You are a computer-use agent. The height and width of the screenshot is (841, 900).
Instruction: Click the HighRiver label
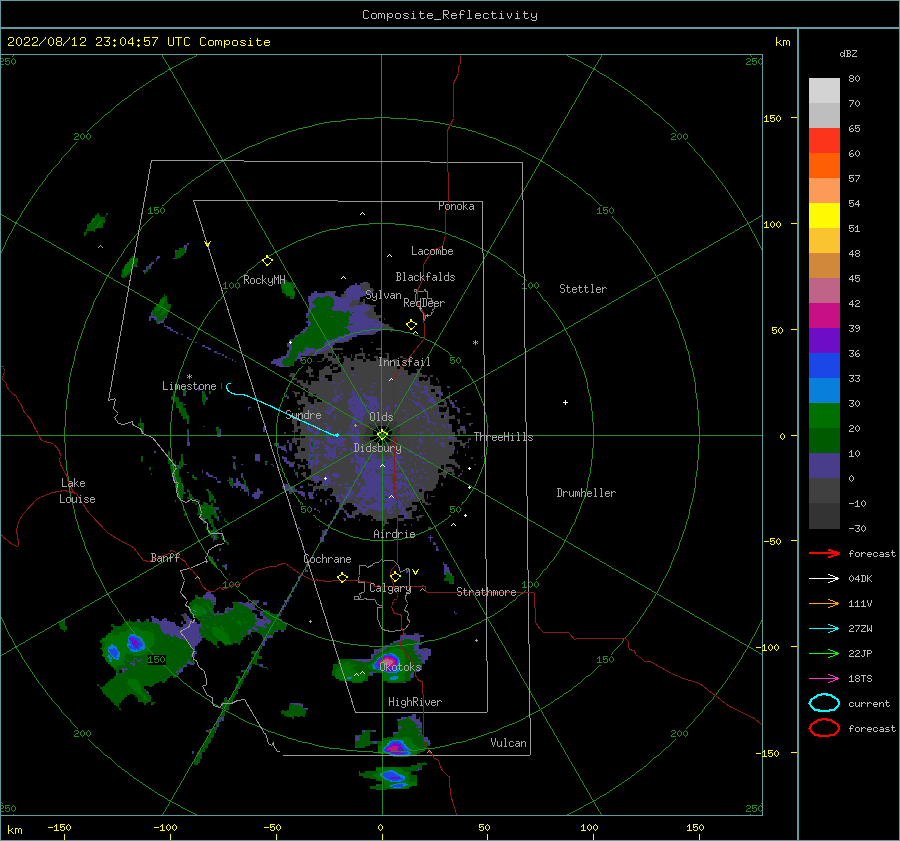pyautogui.click(x=415, y=702)
